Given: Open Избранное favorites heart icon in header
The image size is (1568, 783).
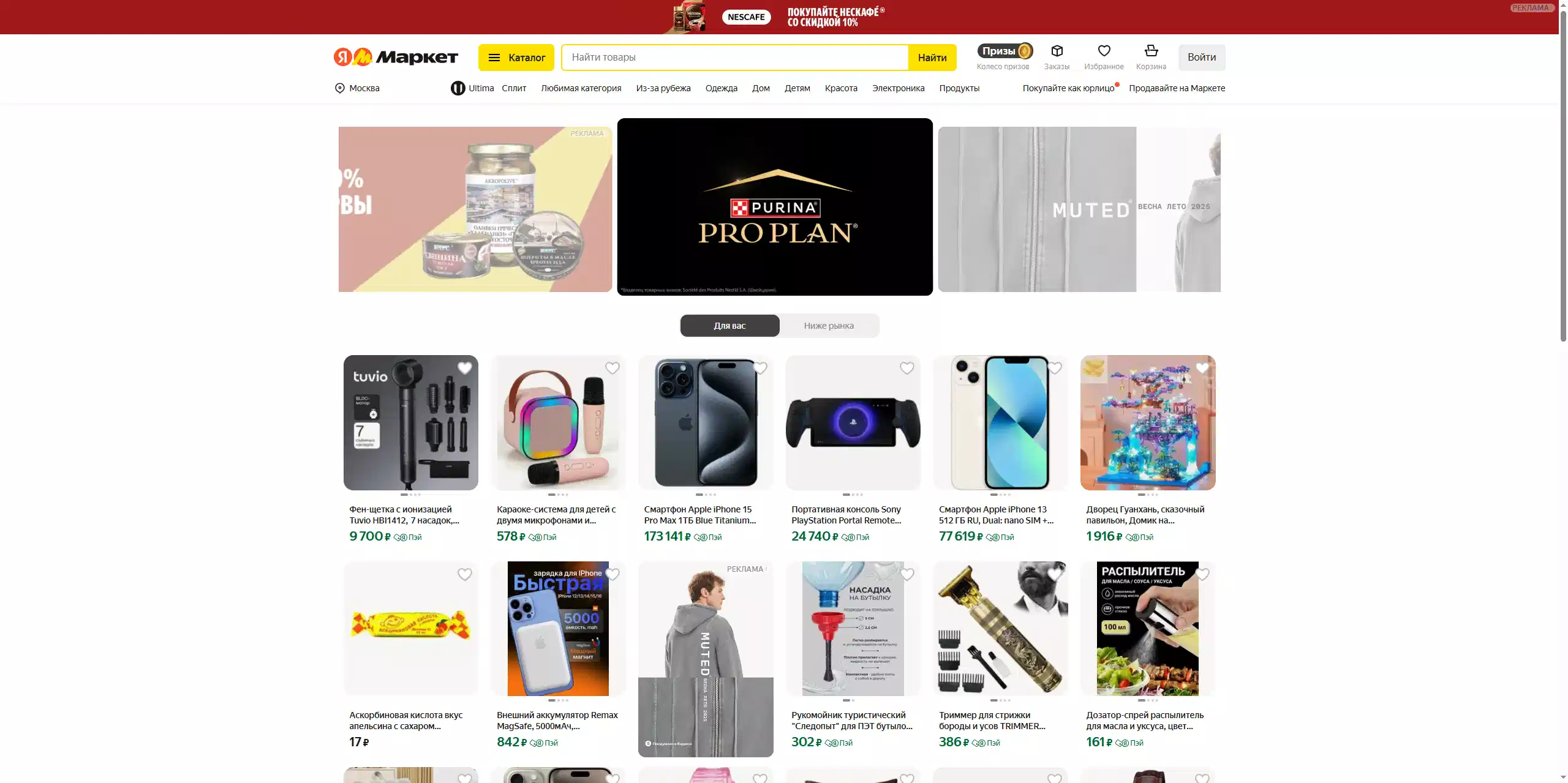Looking at the screenshot, I should (1104, 51).
